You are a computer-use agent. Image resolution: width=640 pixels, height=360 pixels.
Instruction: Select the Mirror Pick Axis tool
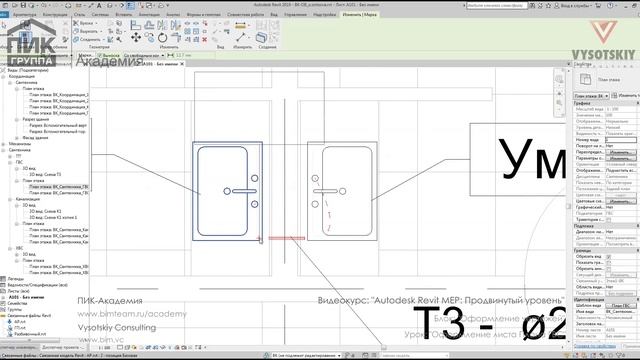[162, 25]
